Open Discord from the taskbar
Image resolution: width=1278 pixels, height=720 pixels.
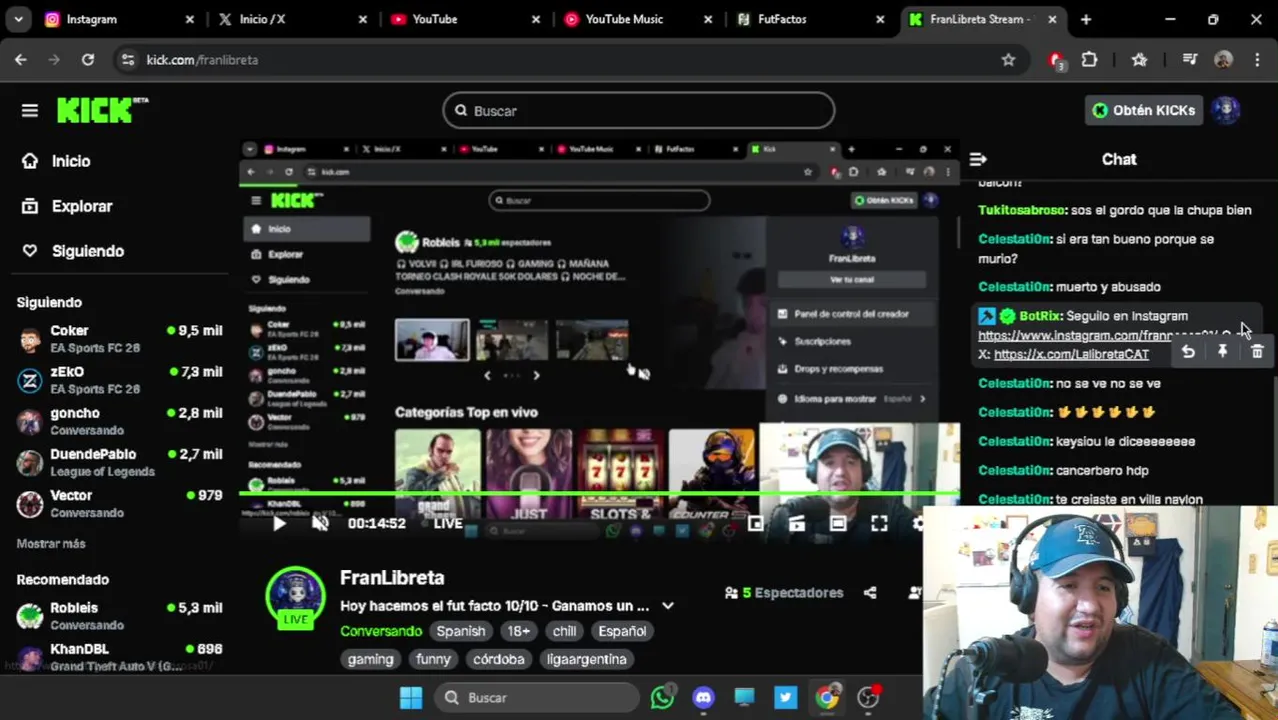(x=703, y=698)
